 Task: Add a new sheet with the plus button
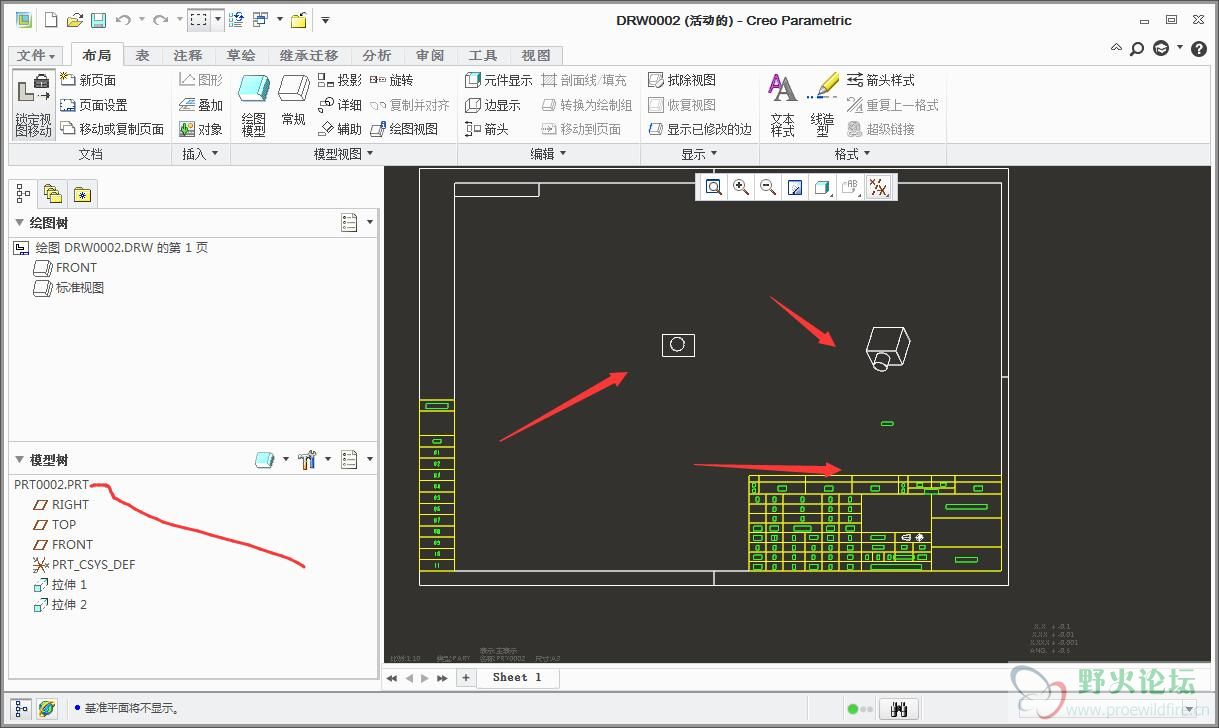click(x=465, y=677)
